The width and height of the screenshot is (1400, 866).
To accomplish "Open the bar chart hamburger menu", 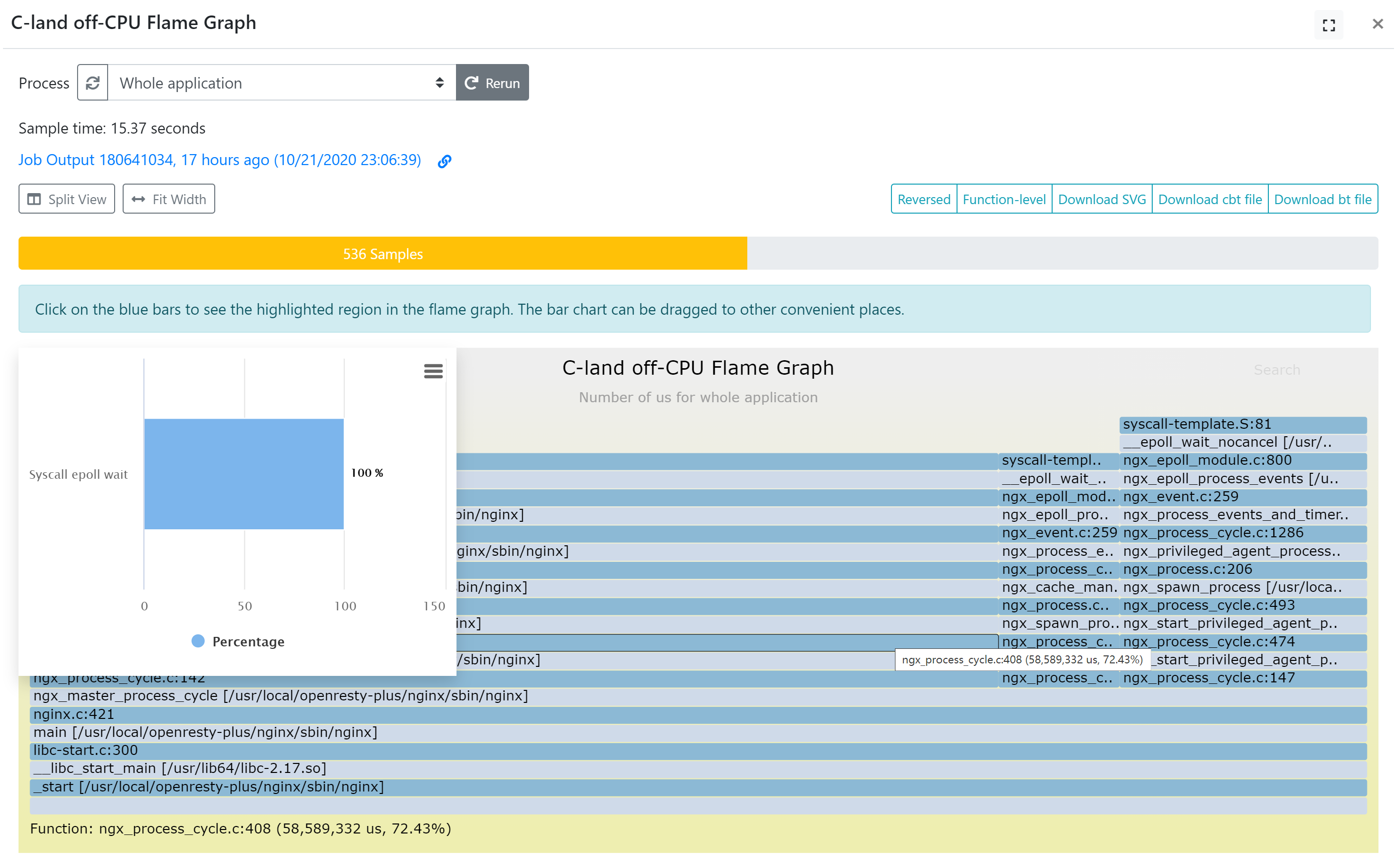I will [x=433, y=371].
